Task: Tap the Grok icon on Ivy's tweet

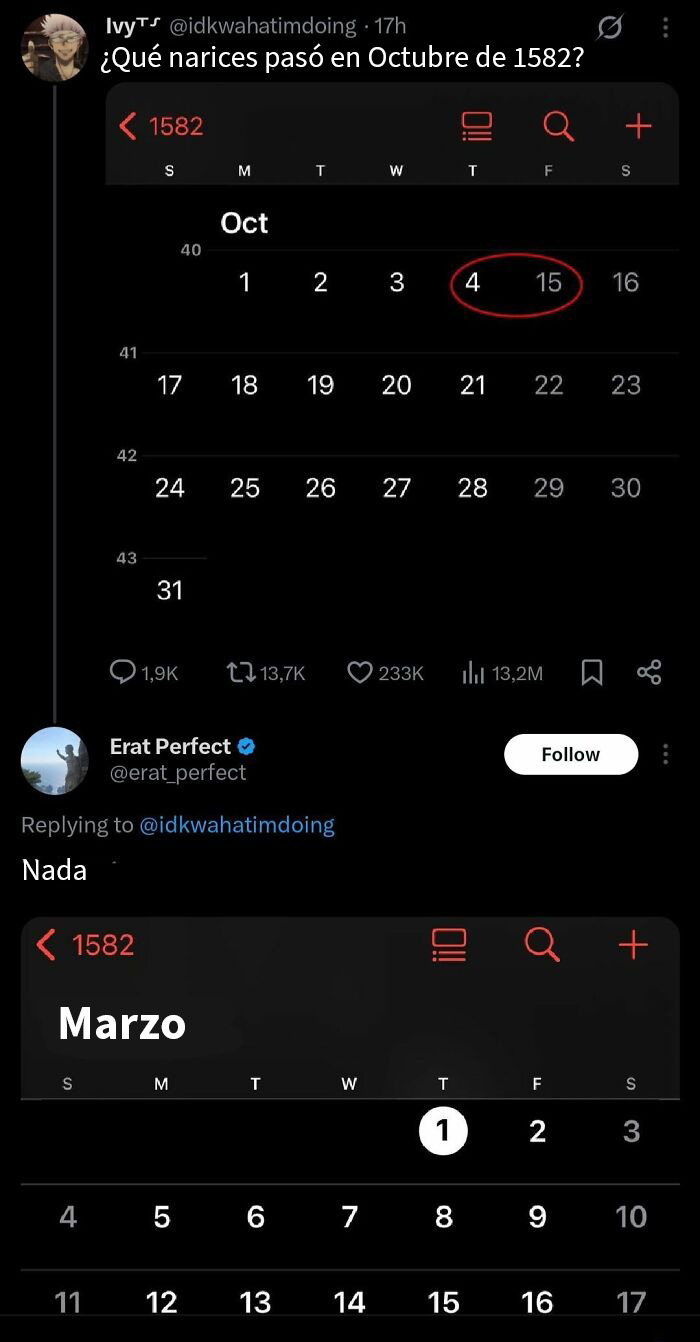Action: tap(609, 29)
